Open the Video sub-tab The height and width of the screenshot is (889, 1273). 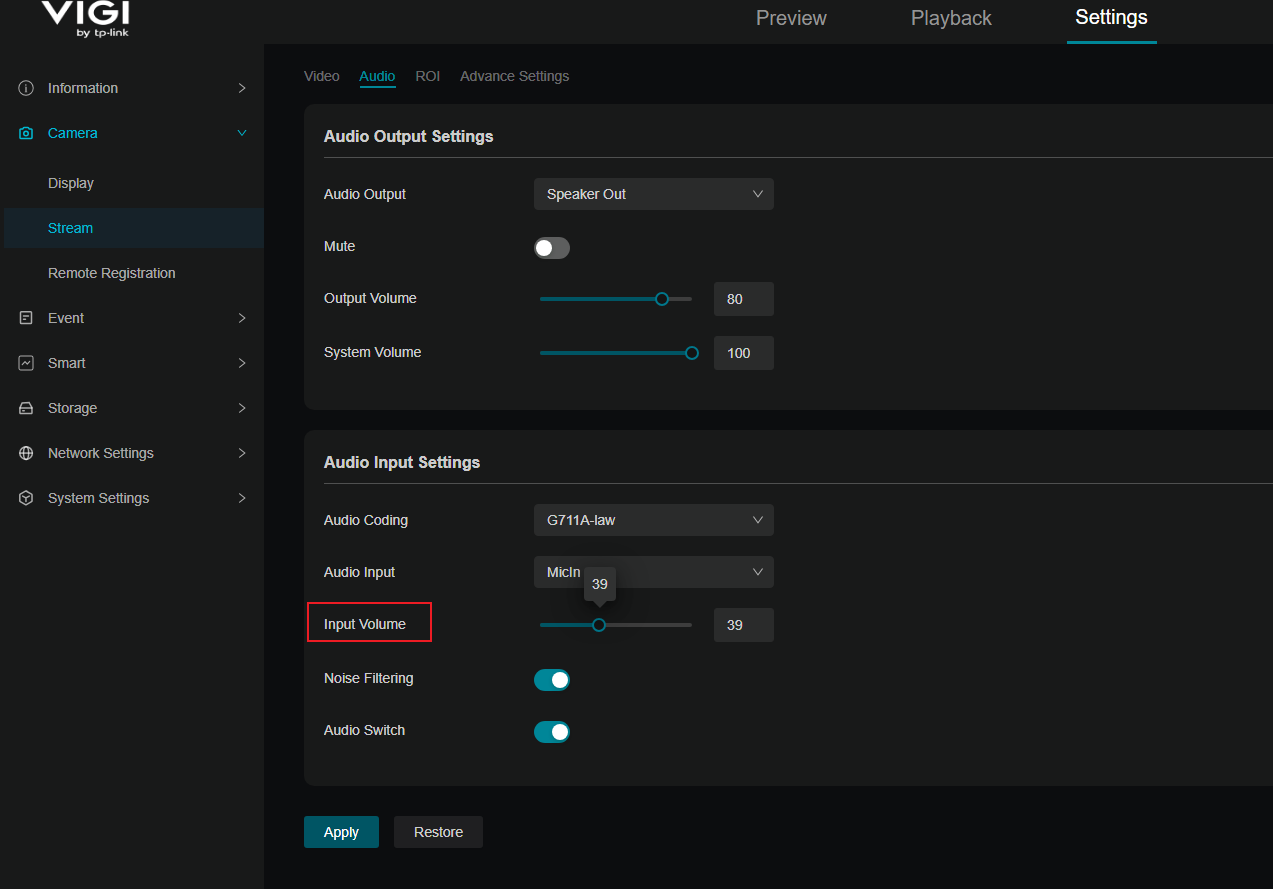pyautogui.click(x=322, y=76)
